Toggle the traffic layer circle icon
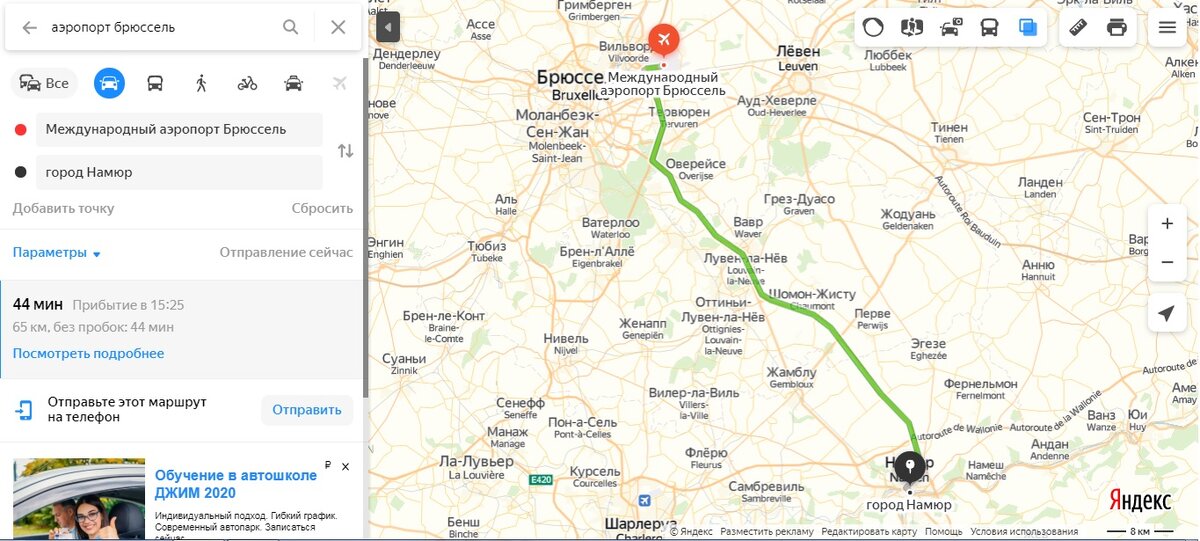Viewport: 1200px width, 541px height. coord(873,28)
